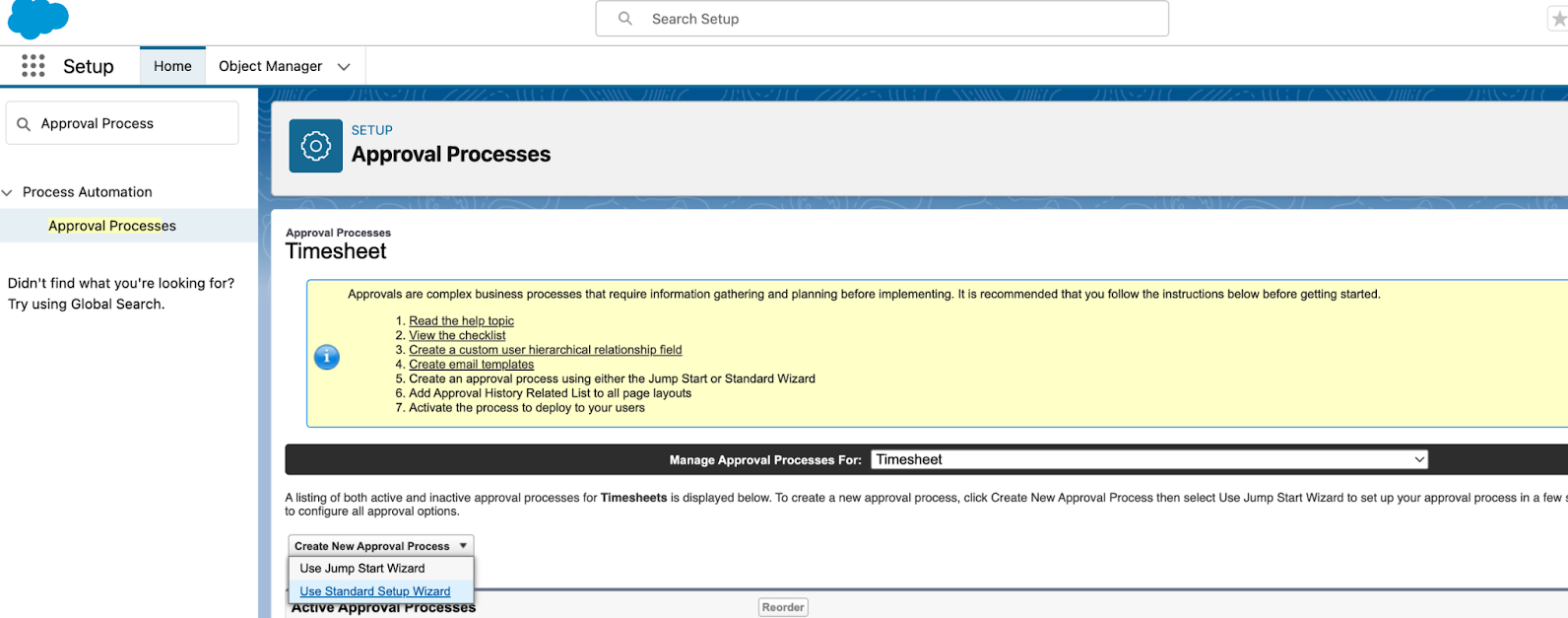Click the Salesforce cloud logo
This screenshot has width=1568, height=618.
click(38, 18)
